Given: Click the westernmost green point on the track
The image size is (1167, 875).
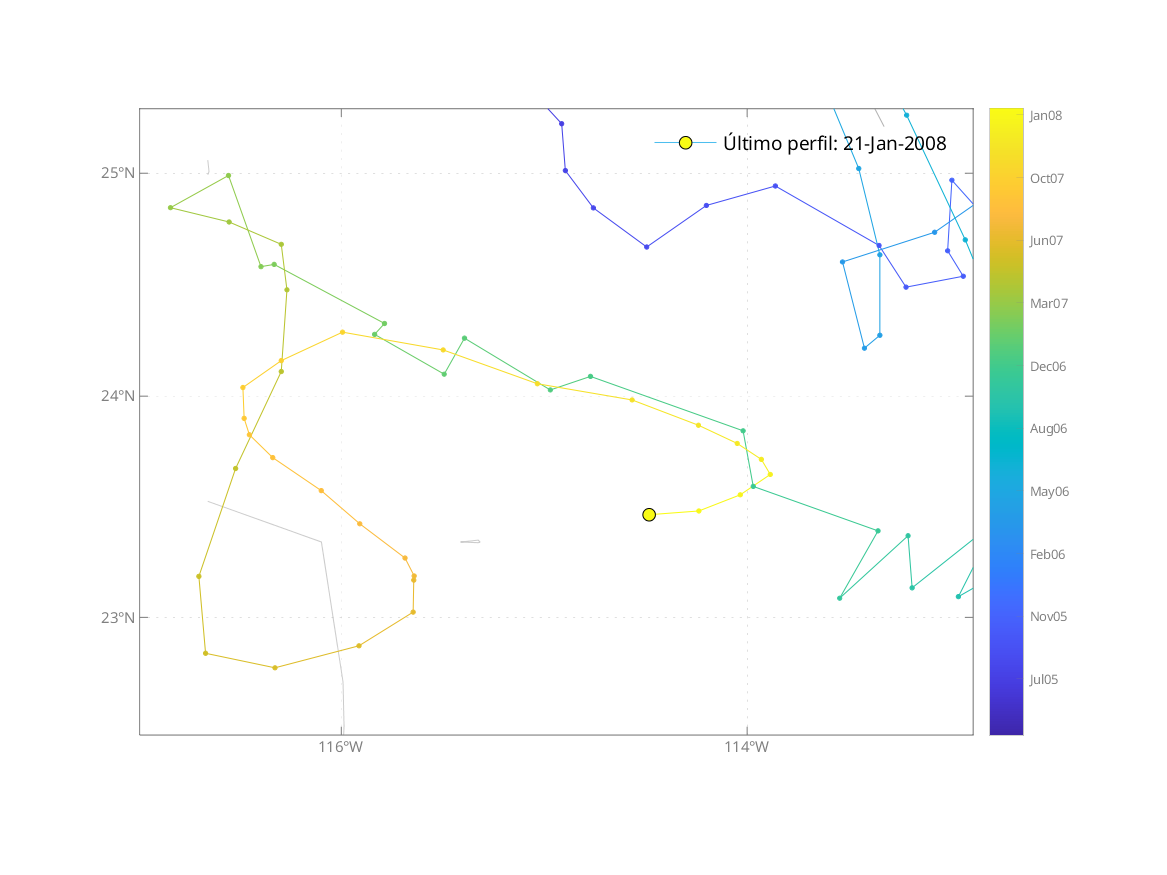Looking at the screenshot, I should coord(171,208).
